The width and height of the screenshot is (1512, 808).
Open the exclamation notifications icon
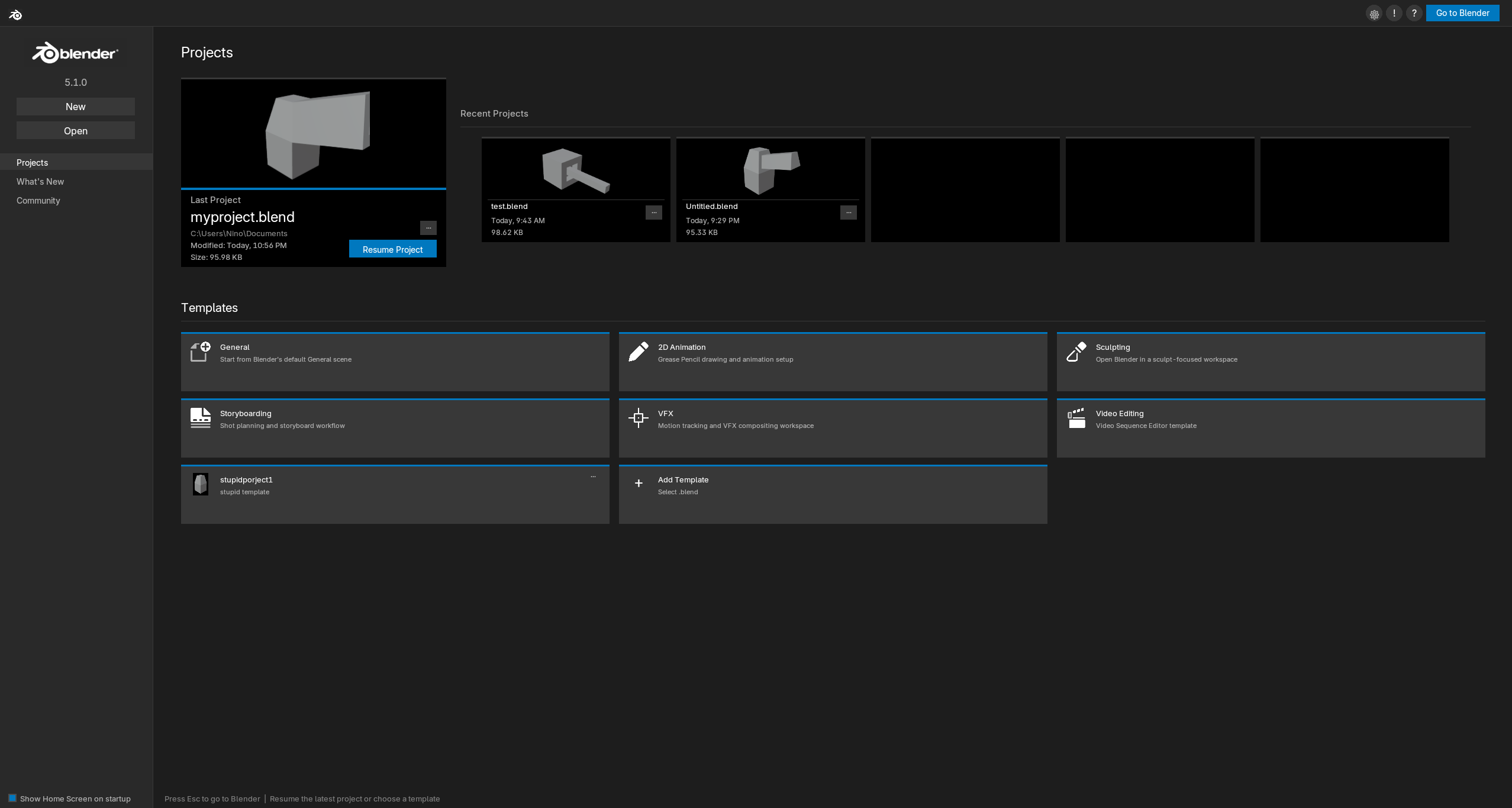point(1394,13)
